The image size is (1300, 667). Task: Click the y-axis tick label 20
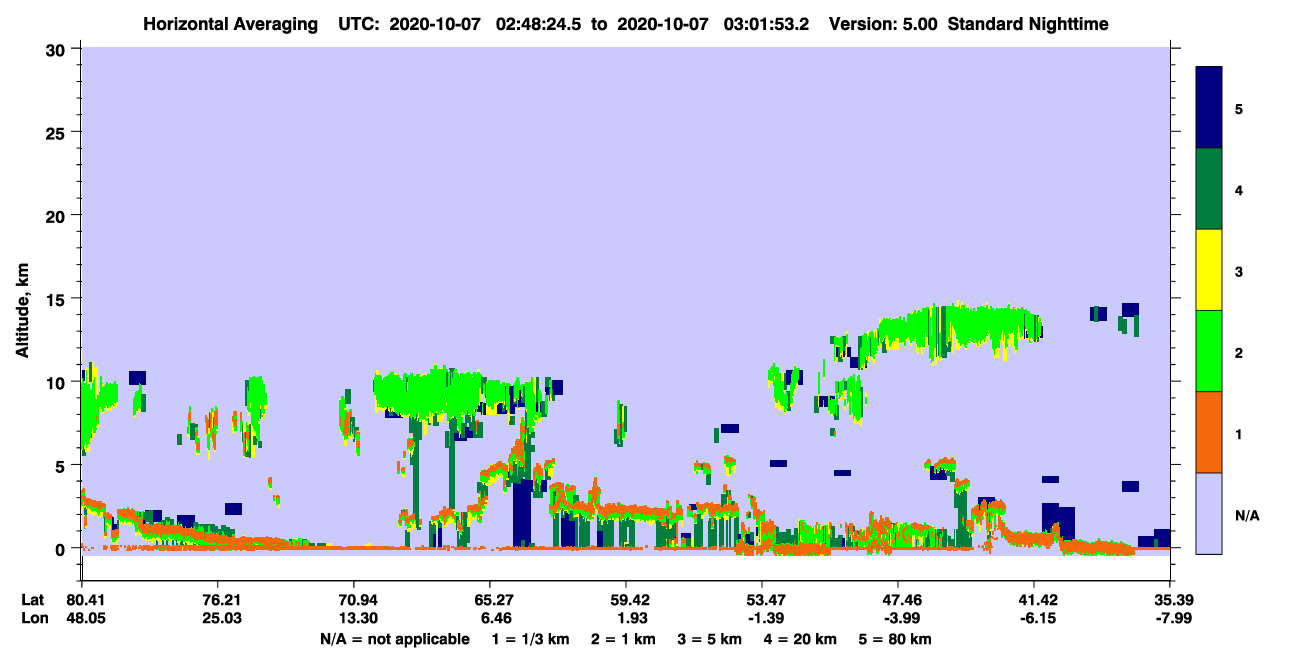pyautogui.click(x=58, y=215)
